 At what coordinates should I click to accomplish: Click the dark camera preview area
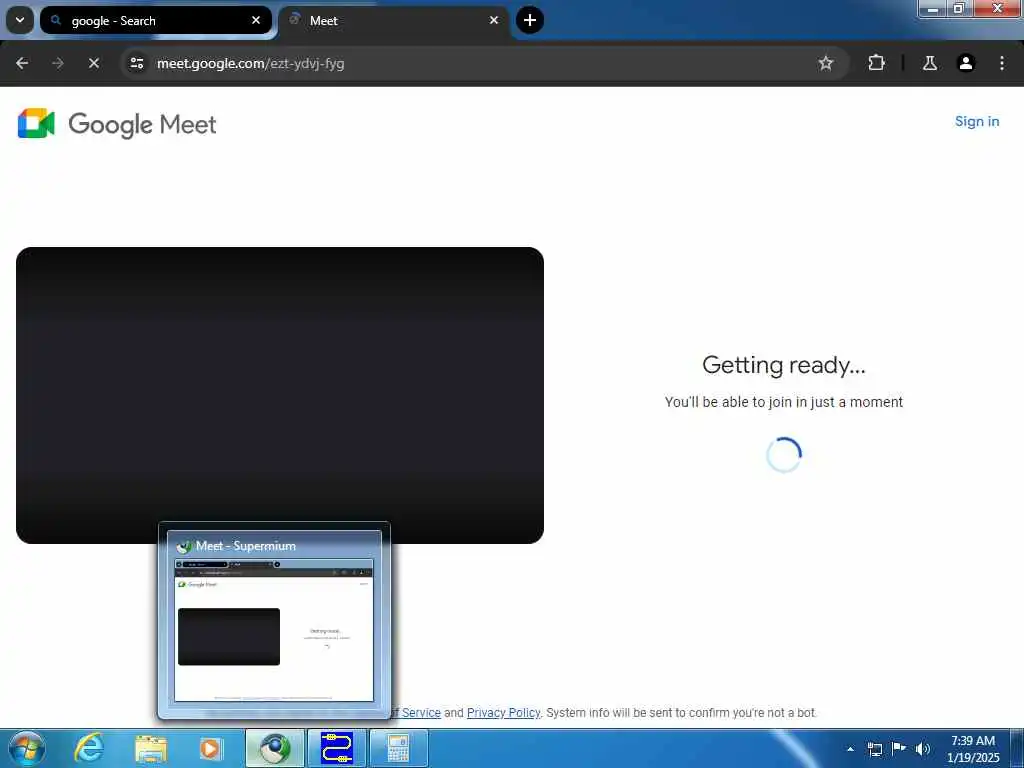click(280, 395)
